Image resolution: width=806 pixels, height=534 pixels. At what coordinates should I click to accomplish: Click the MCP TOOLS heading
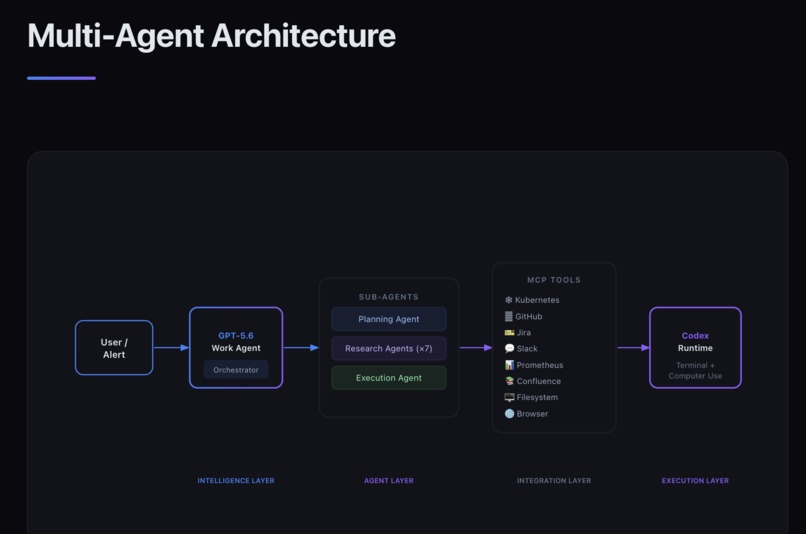(554, 280)
